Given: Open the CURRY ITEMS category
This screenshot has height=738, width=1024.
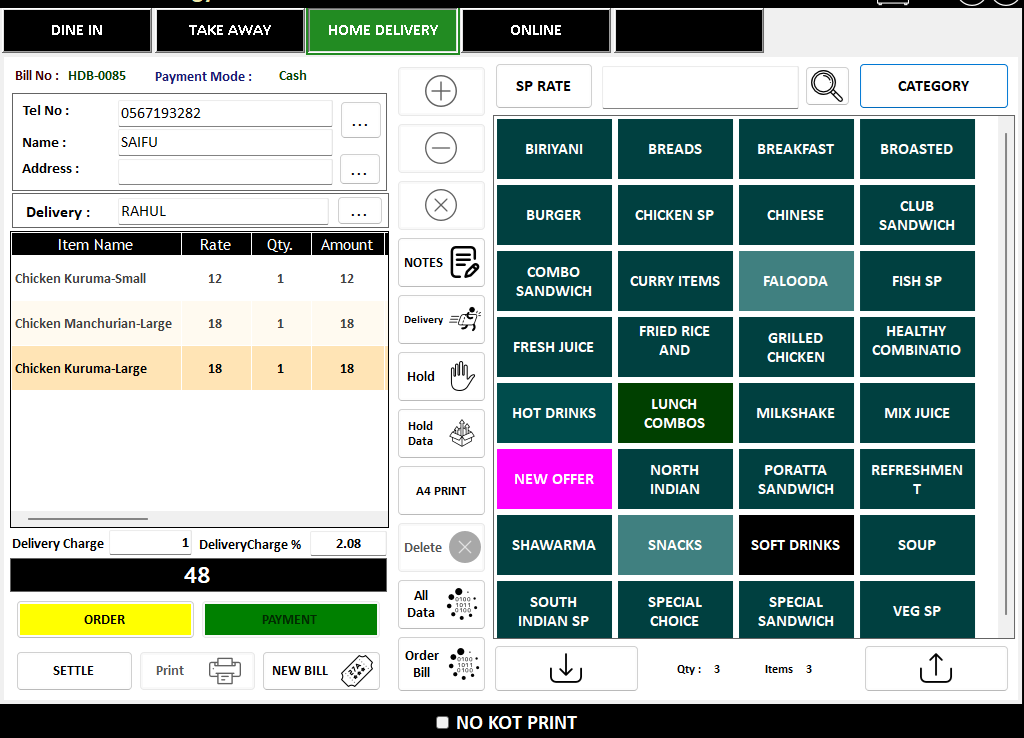Looking at the screenshot, I should click(675, 281).
